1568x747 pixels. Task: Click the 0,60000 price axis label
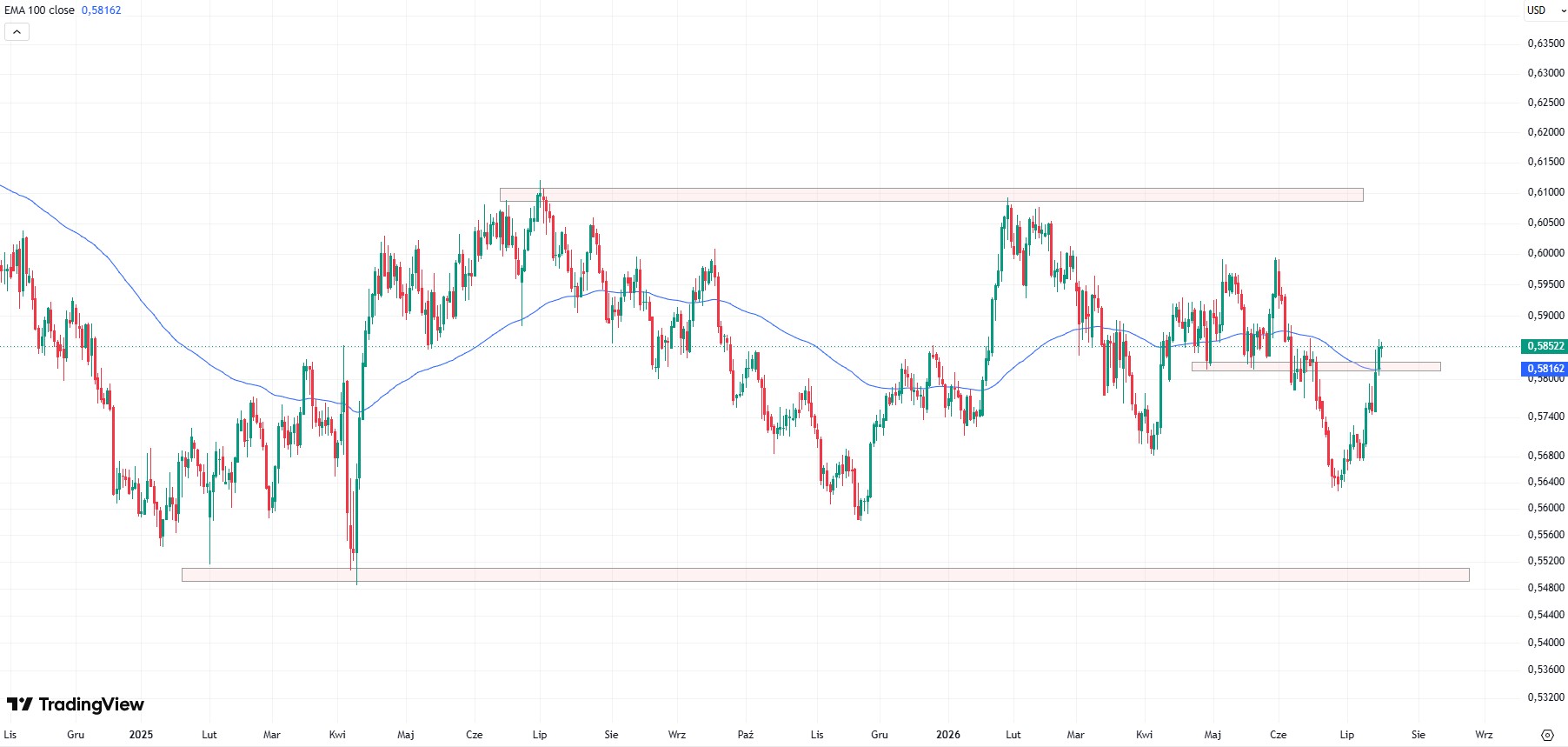point(1545,253)
